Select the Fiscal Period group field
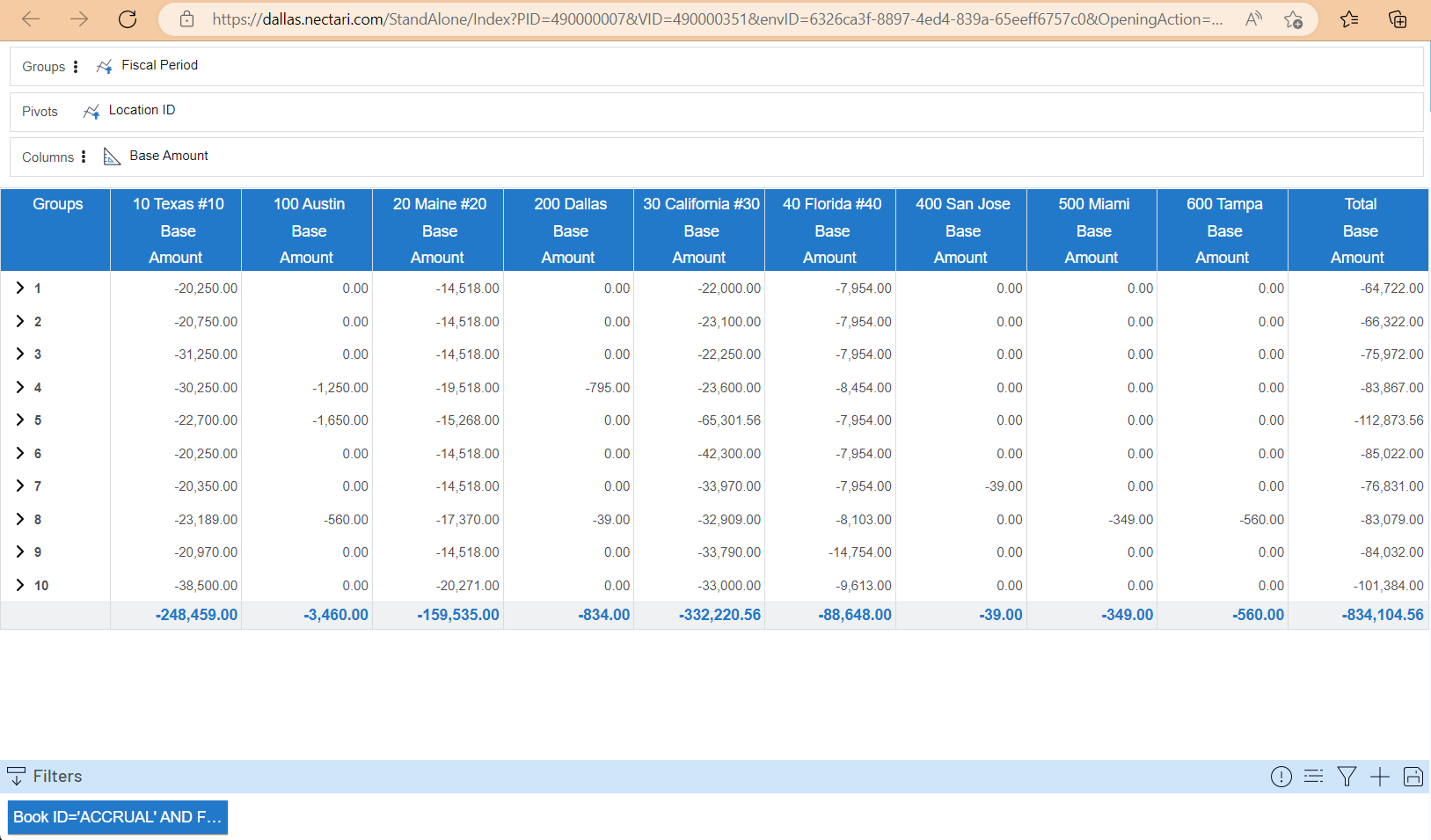The width and height of the screenshot is (1431, 840). click(159, 65)
